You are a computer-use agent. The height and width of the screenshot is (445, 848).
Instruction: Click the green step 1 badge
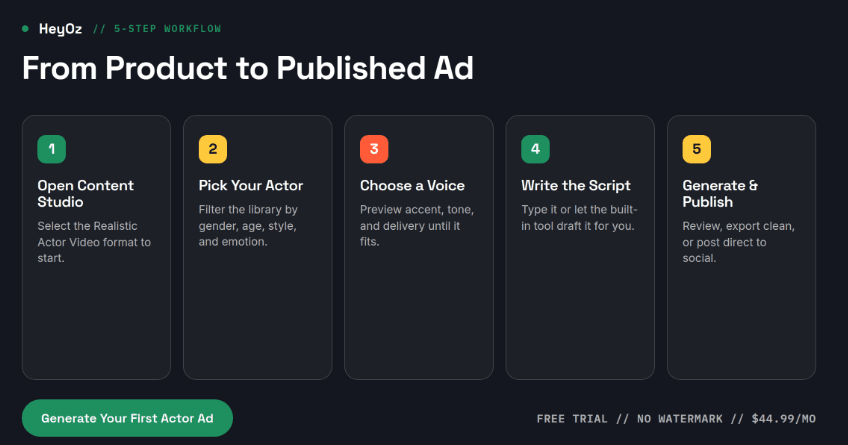[x=51, y=149]
